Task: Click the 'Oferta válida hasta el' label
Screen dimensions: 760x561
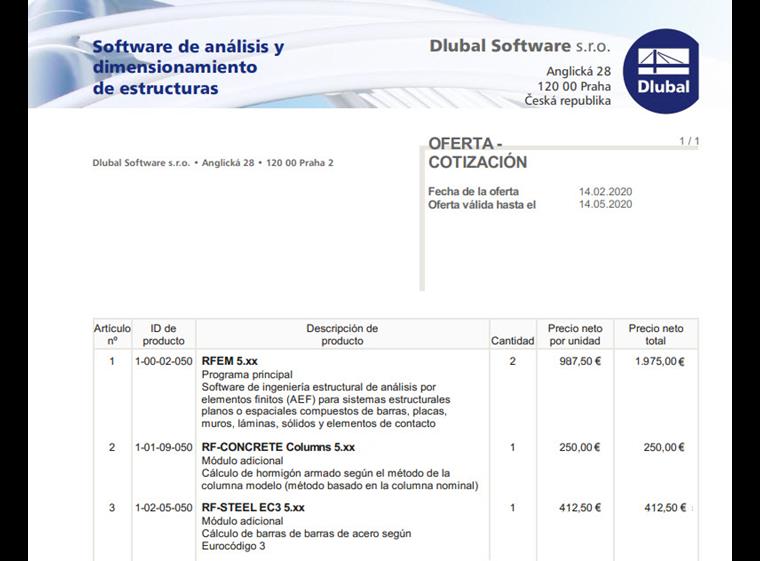Action: coord(482,205)
